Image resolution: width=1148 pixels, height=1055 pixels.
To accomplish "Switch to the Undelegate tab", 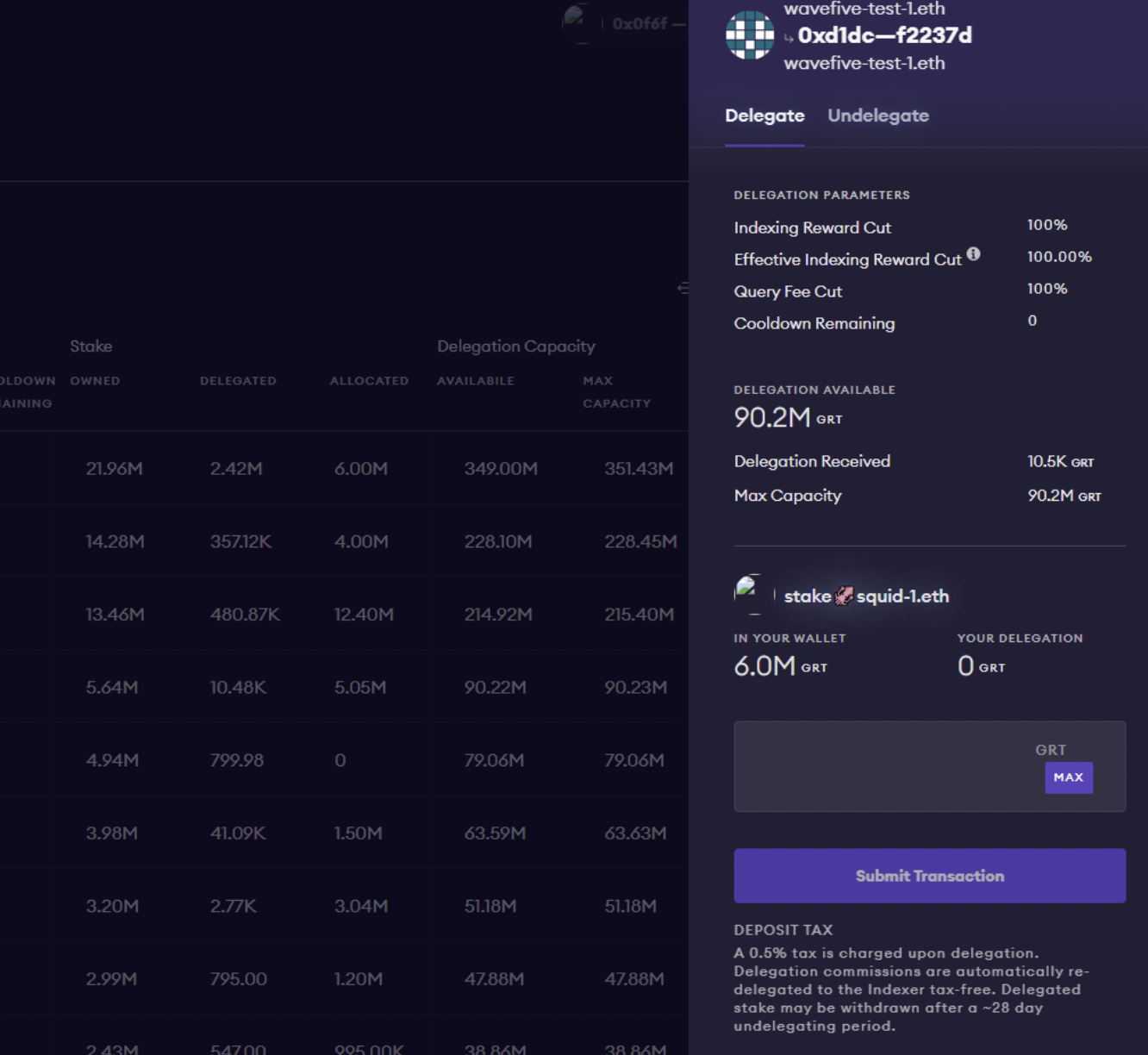I will [x=877, y=115].
